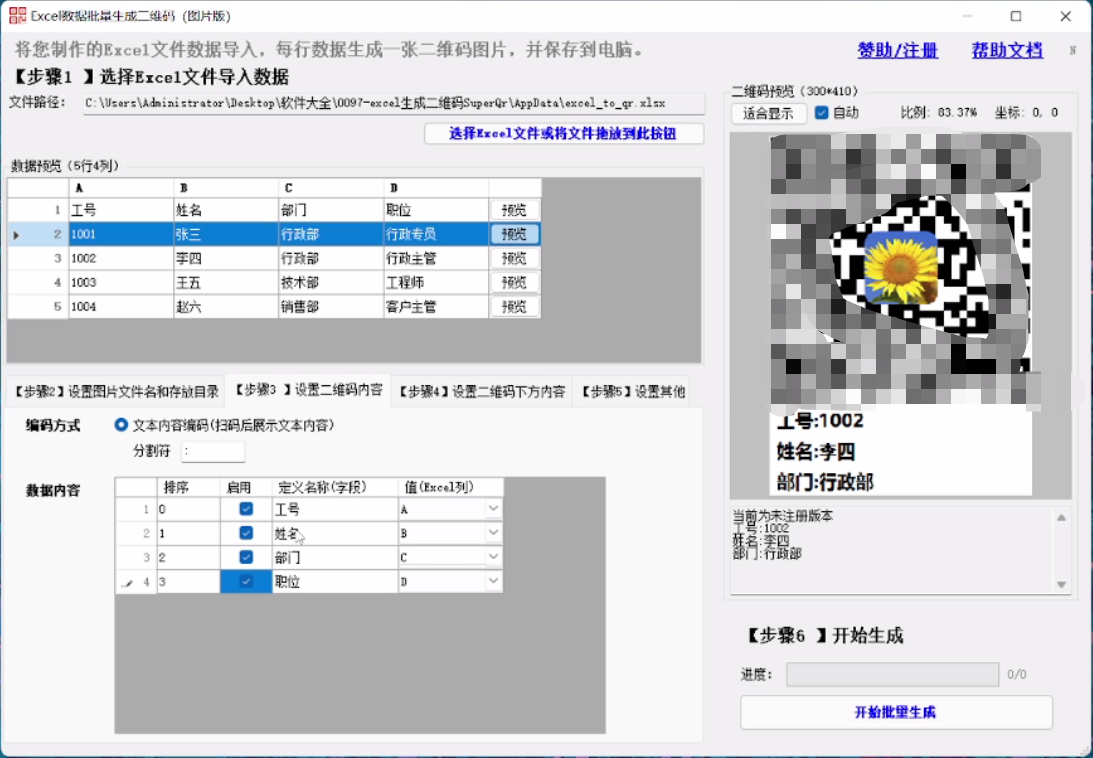Click the sunflower logo in QR preview

coord(900,266)
